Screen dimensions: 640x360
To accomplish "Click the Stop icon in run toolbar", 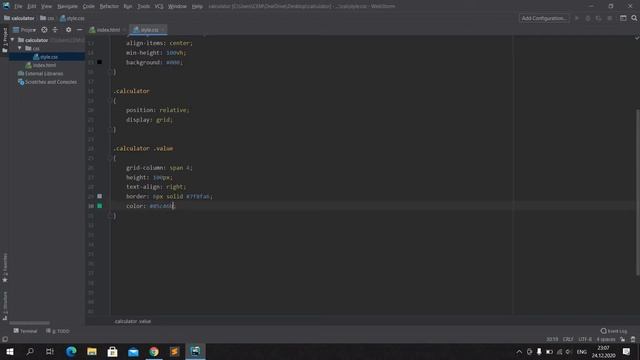I will point(609,18).
